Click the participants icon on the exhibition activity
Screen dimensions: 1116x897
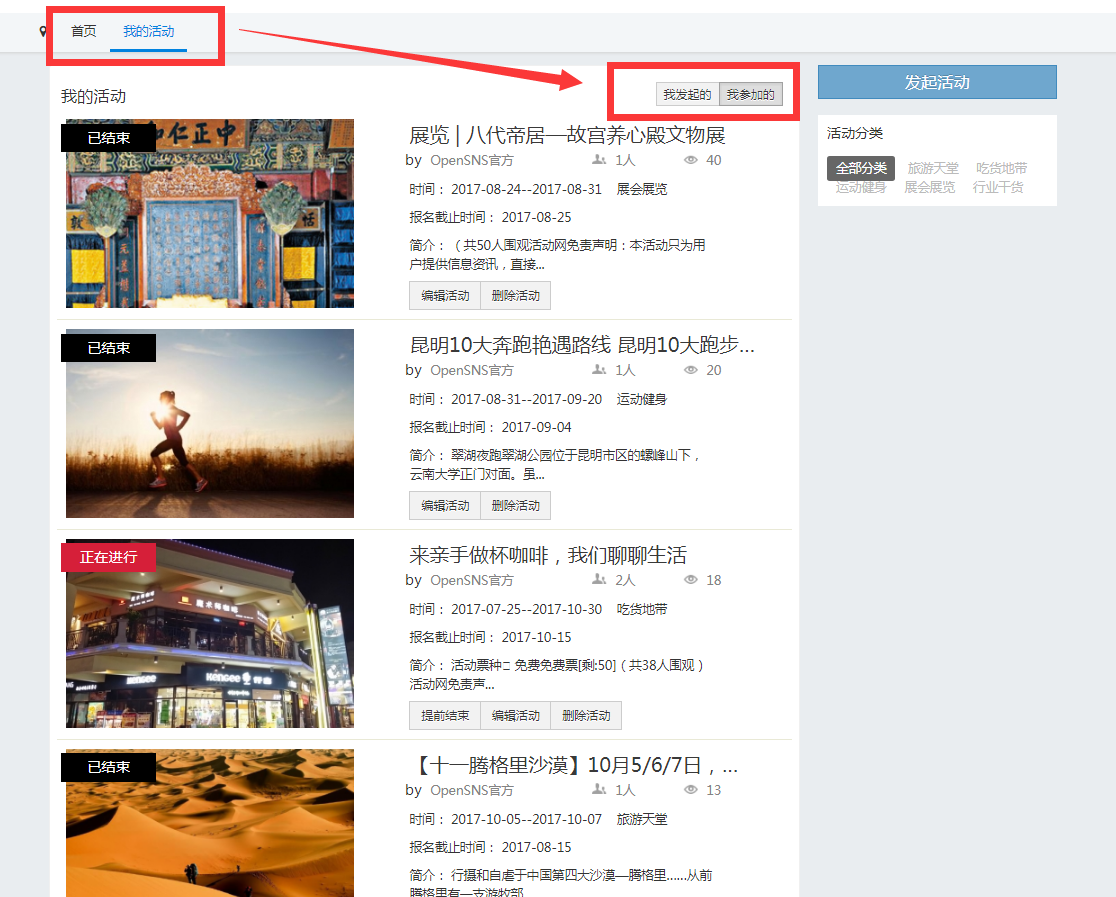click(x=599, y=160)
